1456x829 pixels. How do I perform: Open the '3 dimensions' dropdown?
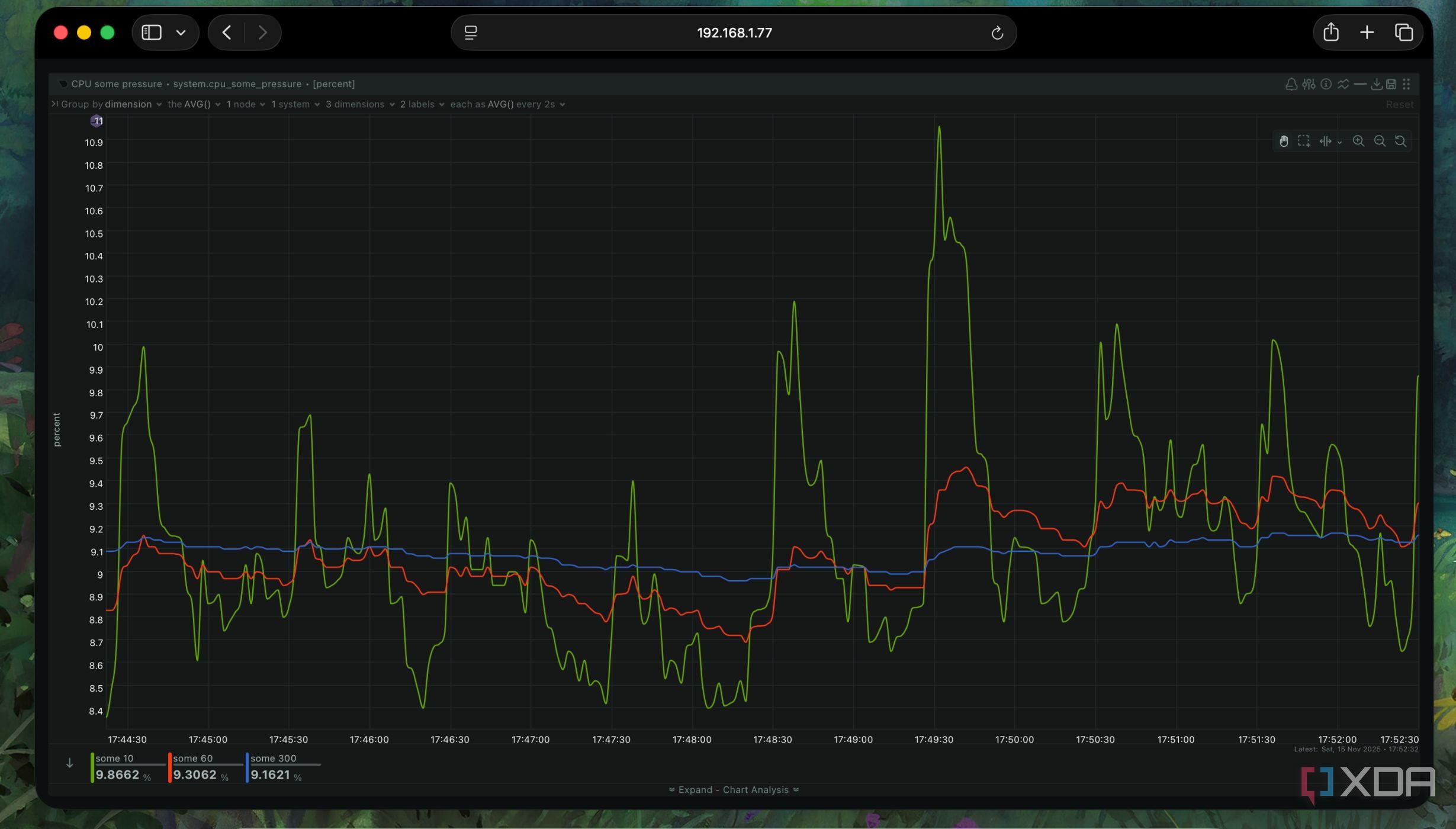point(360,104)
